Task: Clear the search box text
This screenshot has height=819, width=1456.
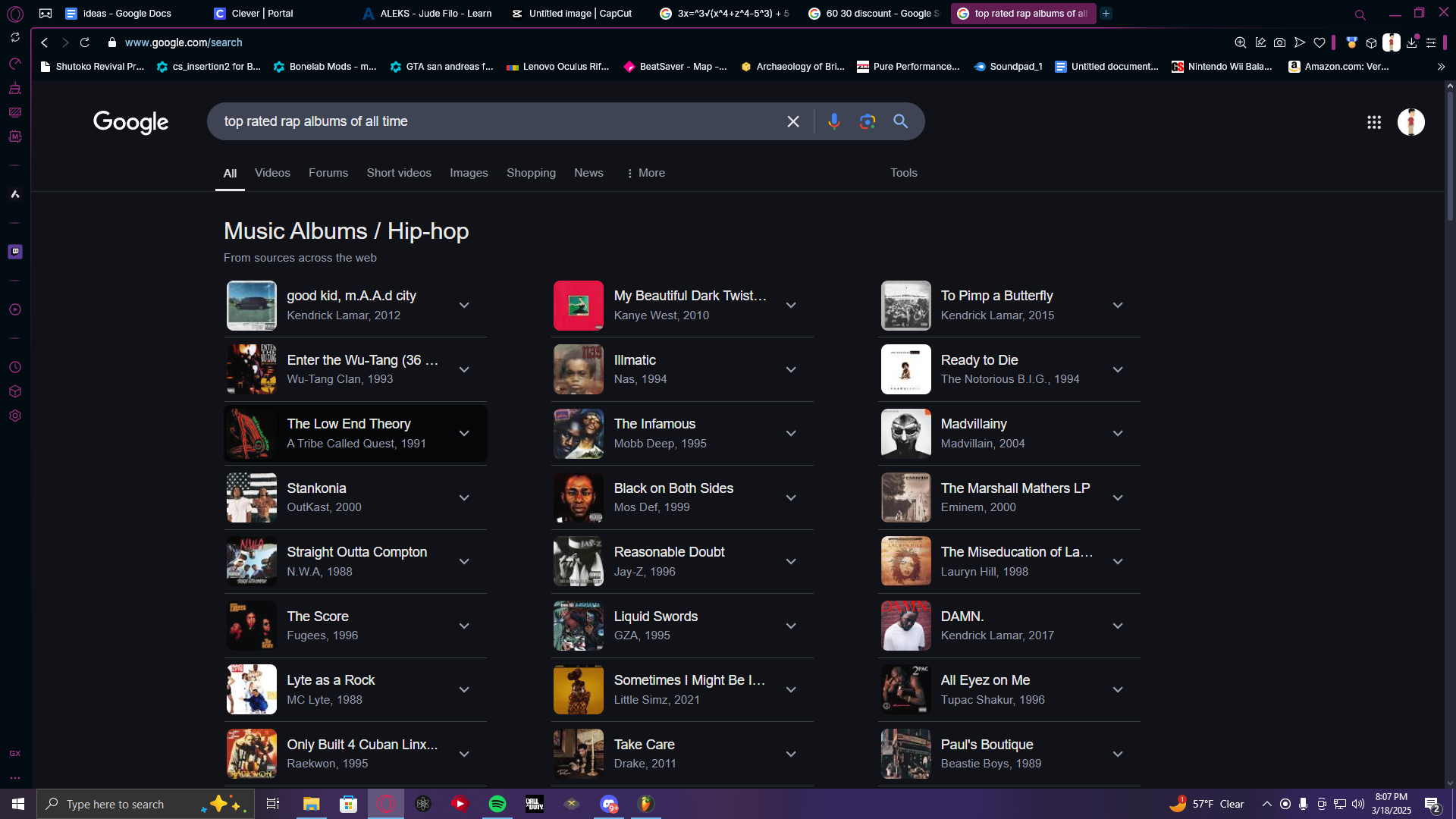Action: coord(793,121)
